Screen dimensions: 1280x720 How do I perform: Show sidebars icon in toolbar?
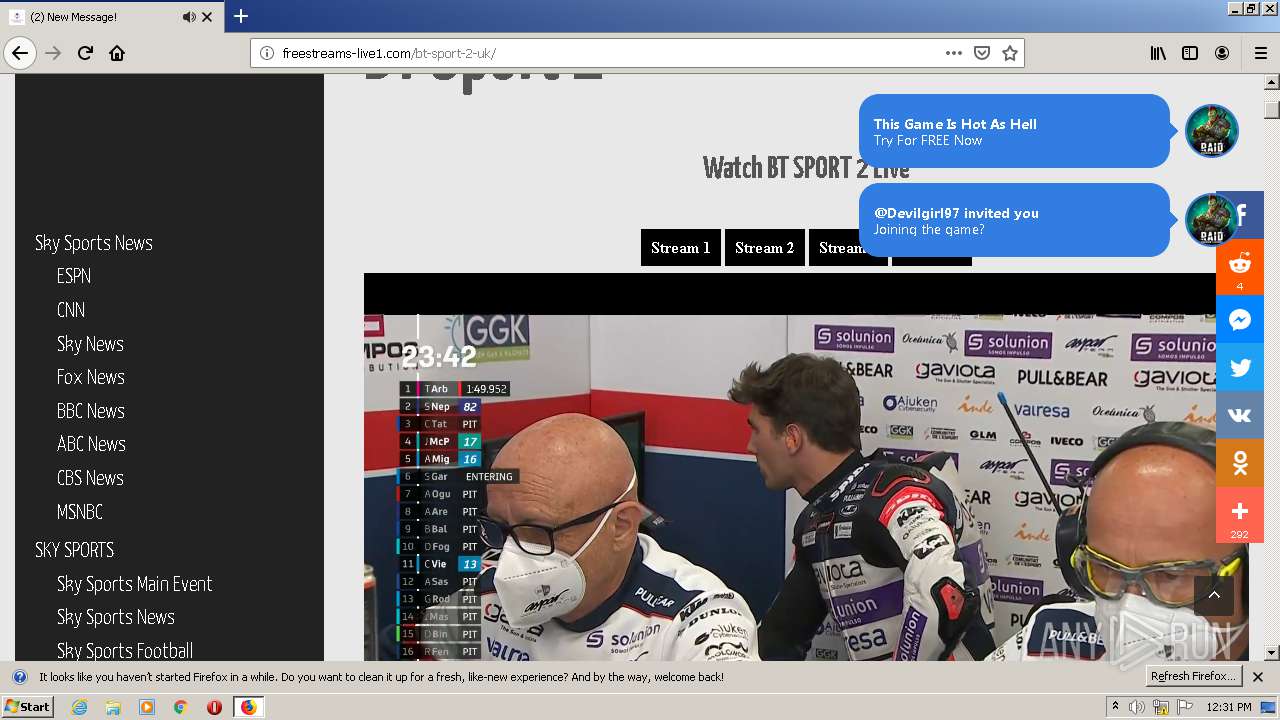point(1190,53)
